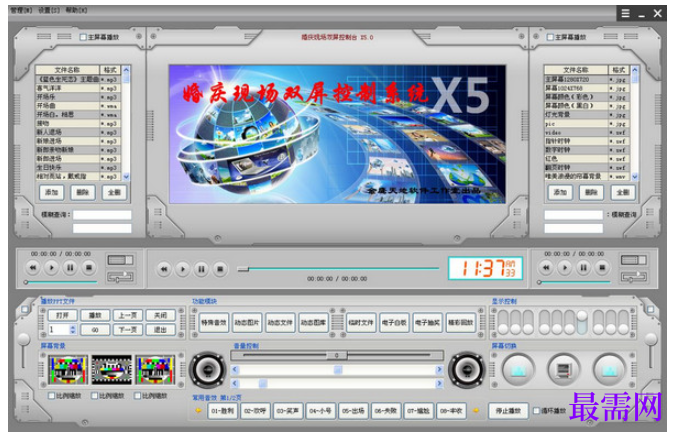Screen dimensions: 681x438
Task: Rewind the right screen player
Action: [546, 268]
